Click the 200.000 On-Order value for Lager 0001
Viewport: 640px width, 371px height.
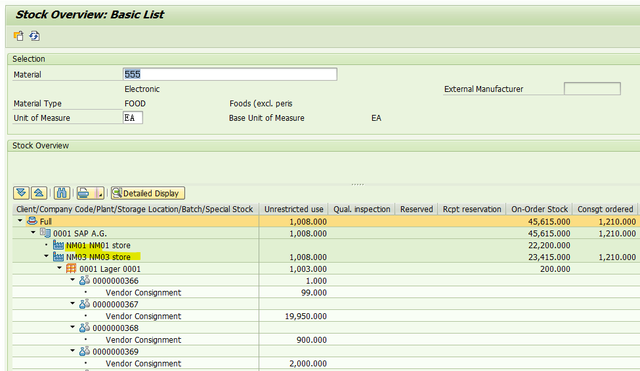555,269
